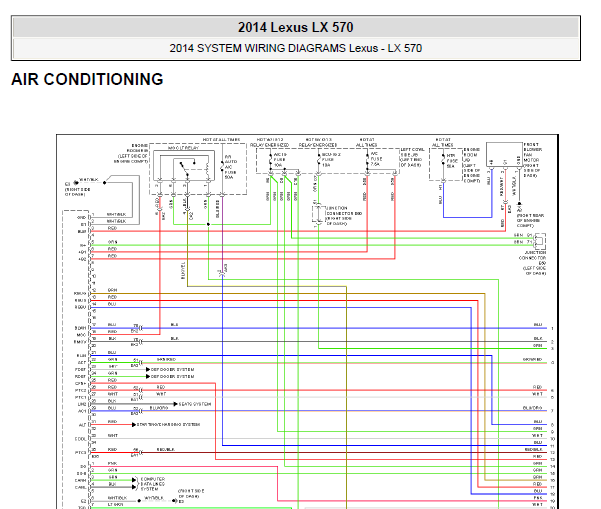Click the BLU/ORG label at the right edge
The image size is (601, 509).
coord(533,408)
